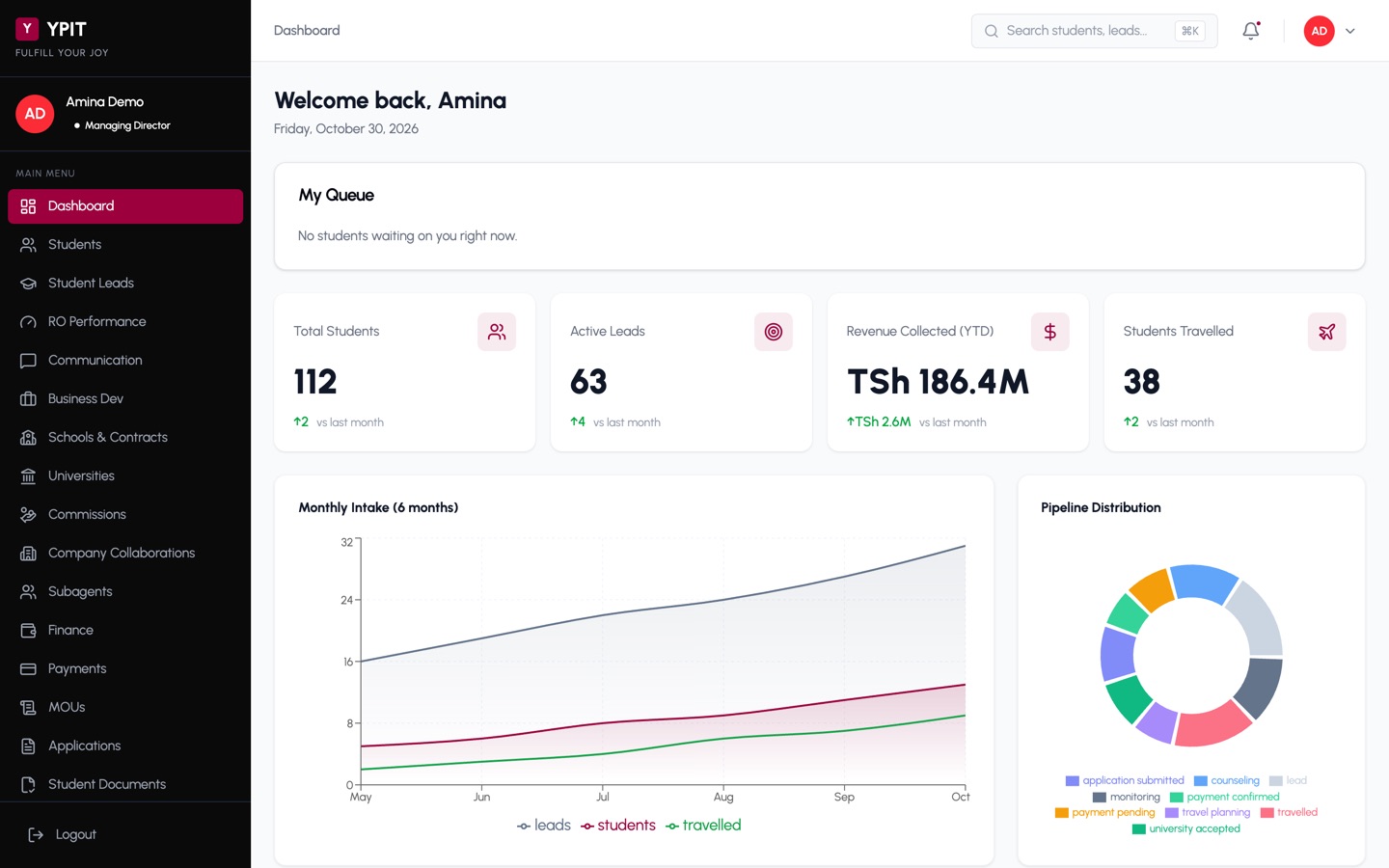Click the search students, leads field
This screenshot has height=868, width=1389.
(x=1094, y=31)
